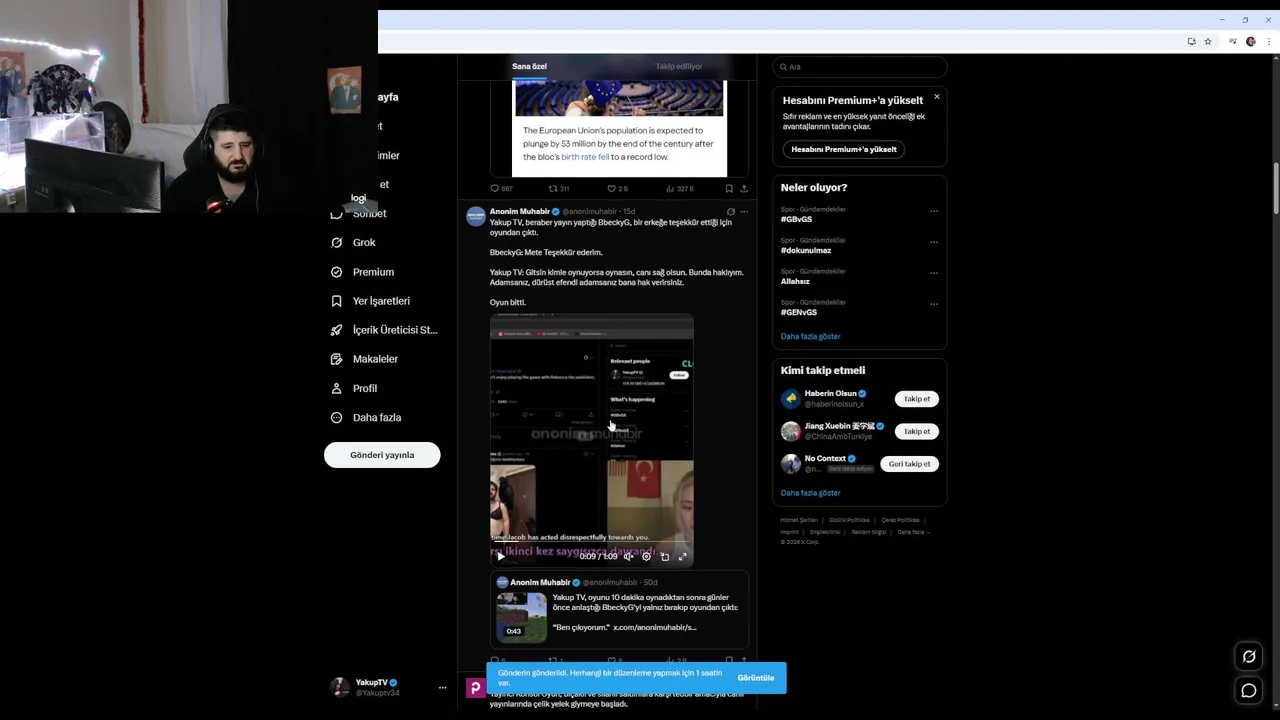Bookmark page with Chrome star icon
Viewport: 1280px width, 720px height.
coord(1208,41)
